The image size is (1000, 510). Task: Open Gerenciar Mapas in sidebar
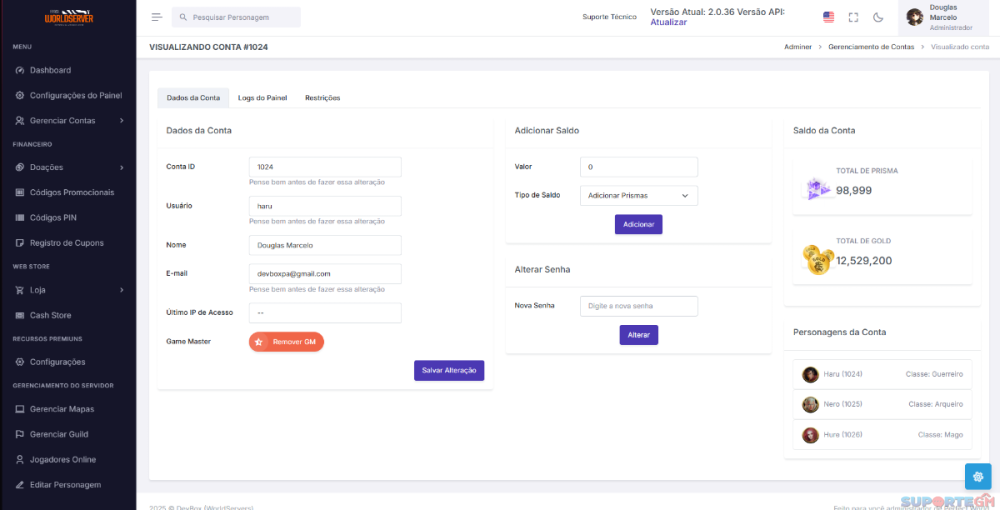point(62,409)
